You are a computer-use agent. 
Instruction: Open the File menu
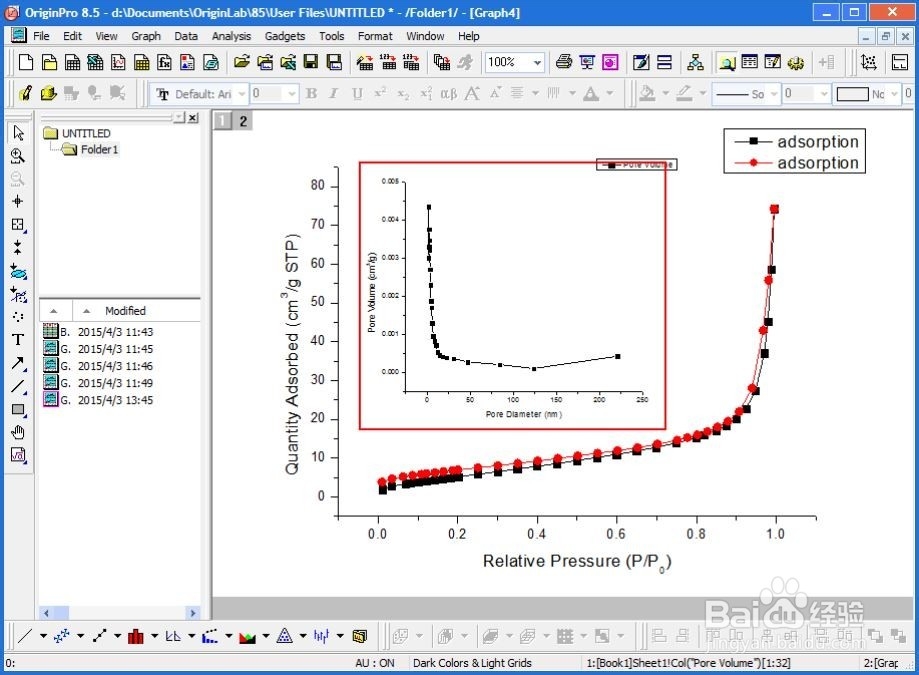tap(41, 36)
